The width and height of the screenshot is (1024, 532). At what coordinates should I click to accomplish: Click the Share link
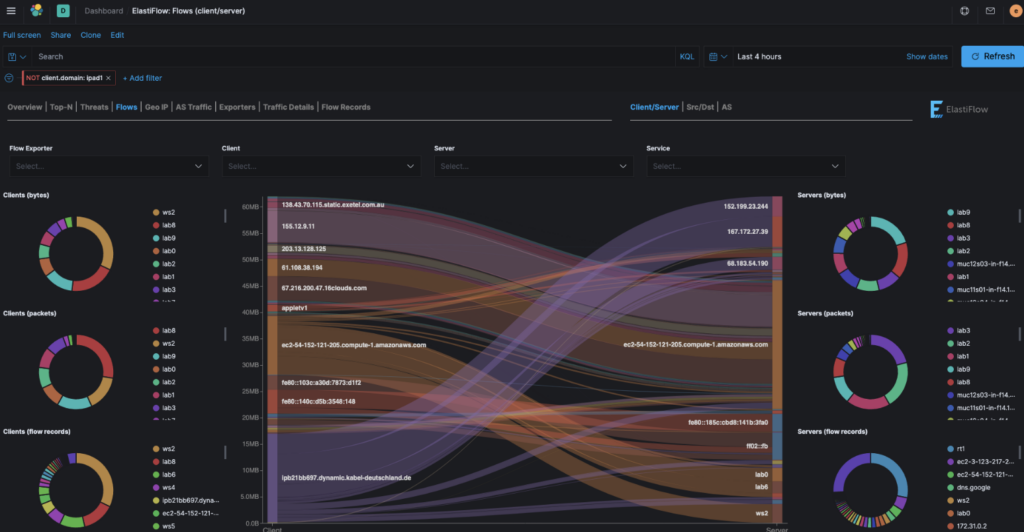coord(61,35)
